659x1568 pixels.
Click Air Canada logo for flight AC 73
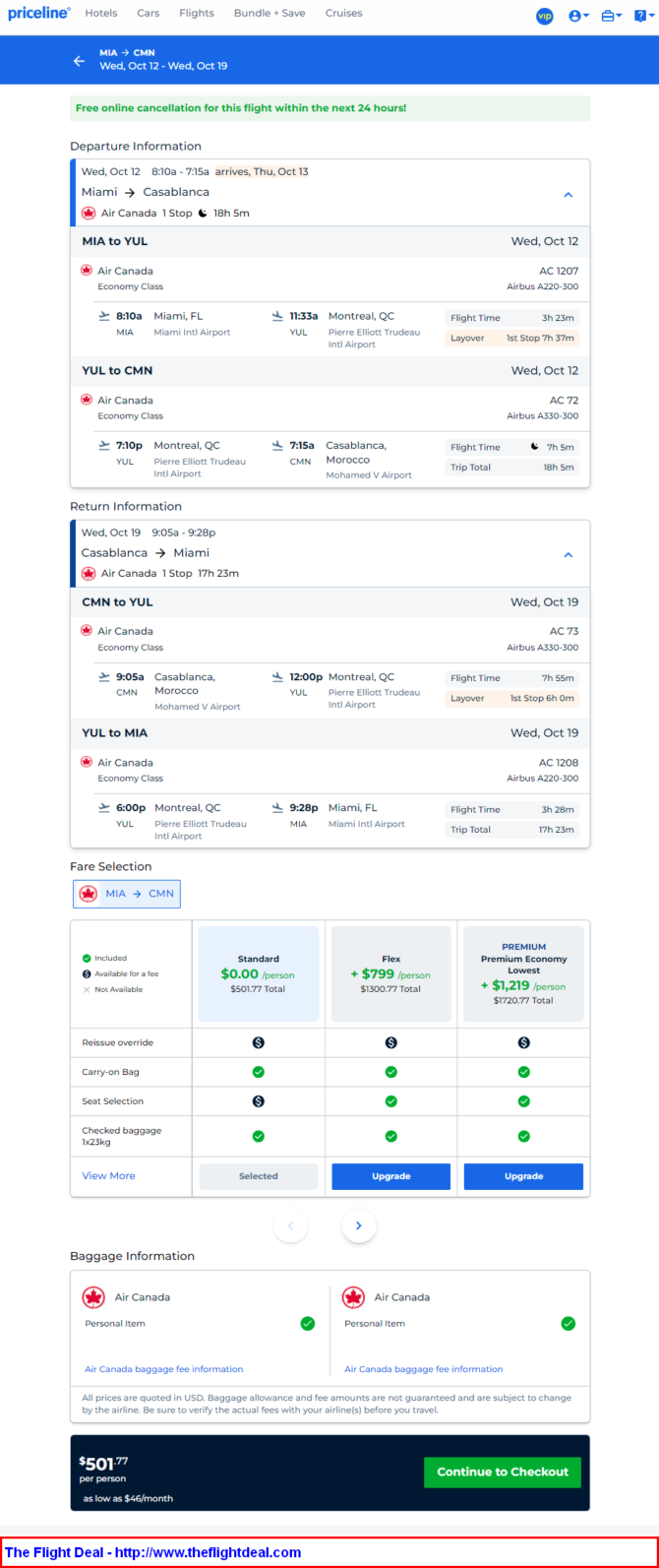point(87,630)
